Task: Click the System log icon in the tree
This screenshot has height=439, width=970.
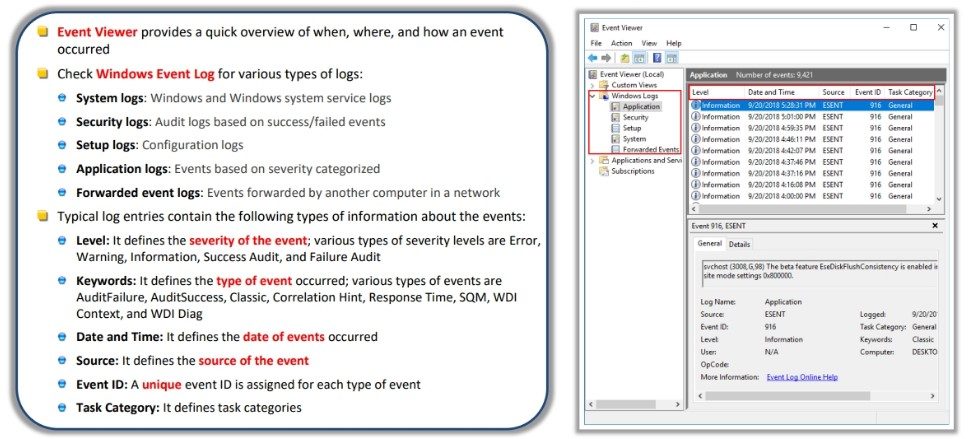Action: click(x=616, y=139)
